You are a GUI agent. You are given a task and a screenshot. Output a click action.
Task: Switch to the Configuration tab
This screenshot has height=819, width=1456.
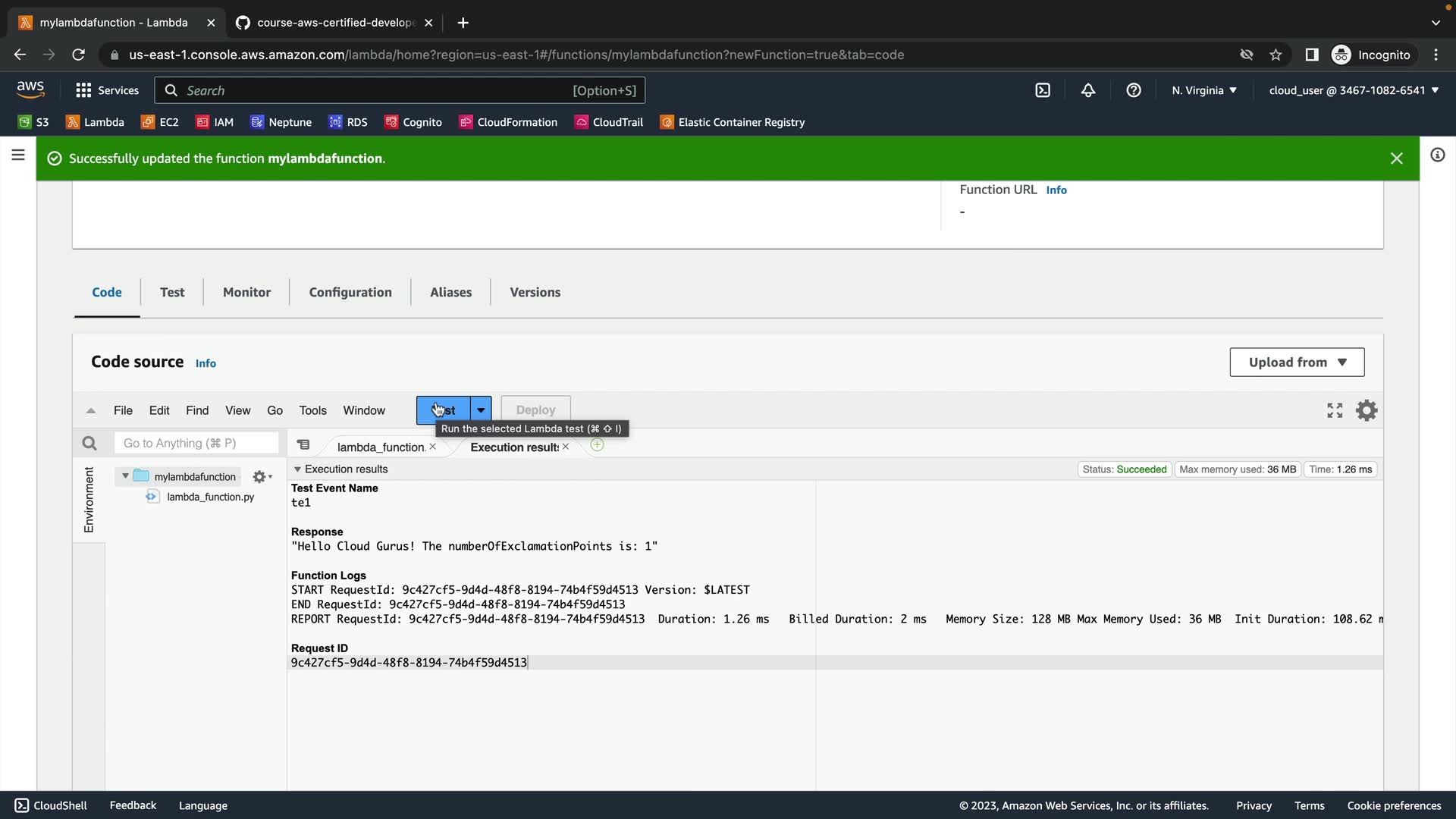(350, 292)
